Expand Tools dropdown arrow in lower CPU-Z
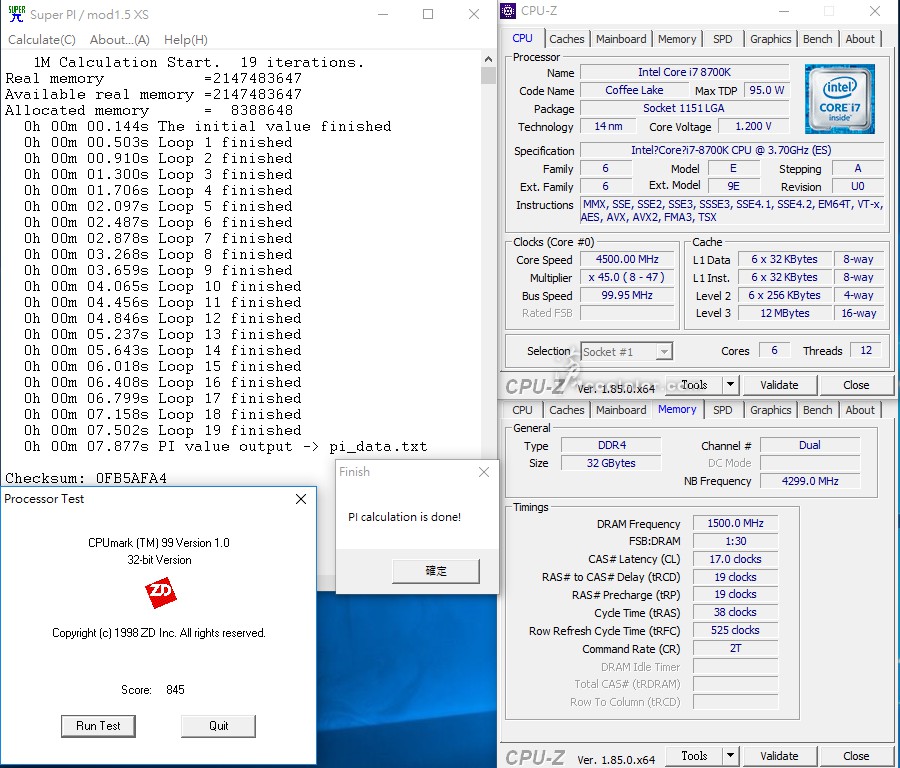 730,755
